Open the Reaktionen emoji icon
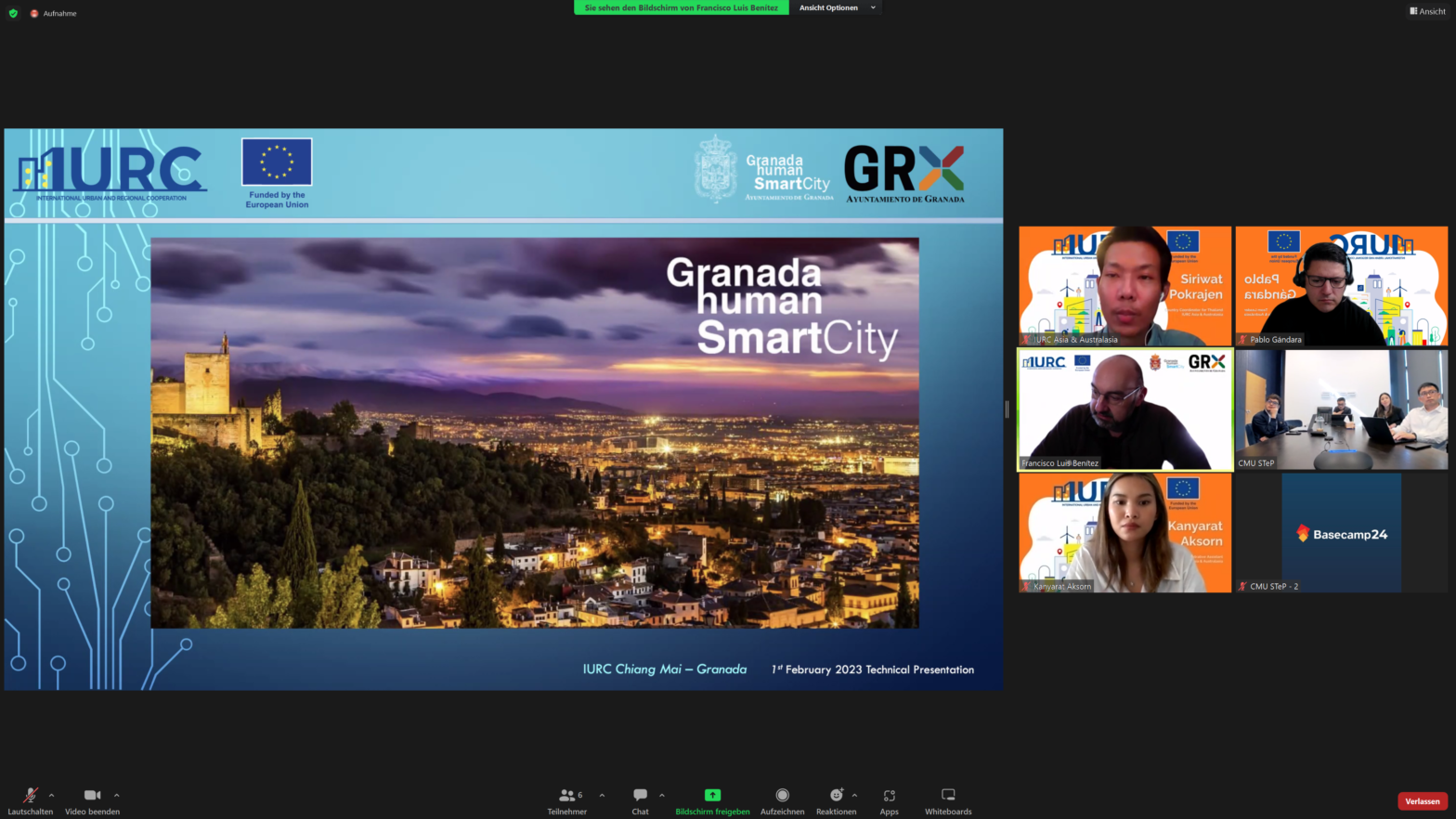This screenshot has height=819, width=1456. tap(836, 796)
